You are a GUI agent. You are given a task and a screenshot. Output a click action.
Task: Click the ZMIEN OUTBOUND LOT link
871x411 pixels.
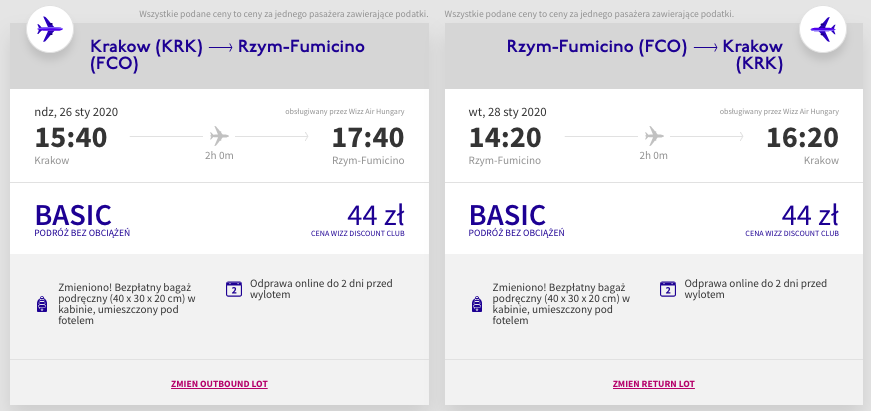click(217, 384)
